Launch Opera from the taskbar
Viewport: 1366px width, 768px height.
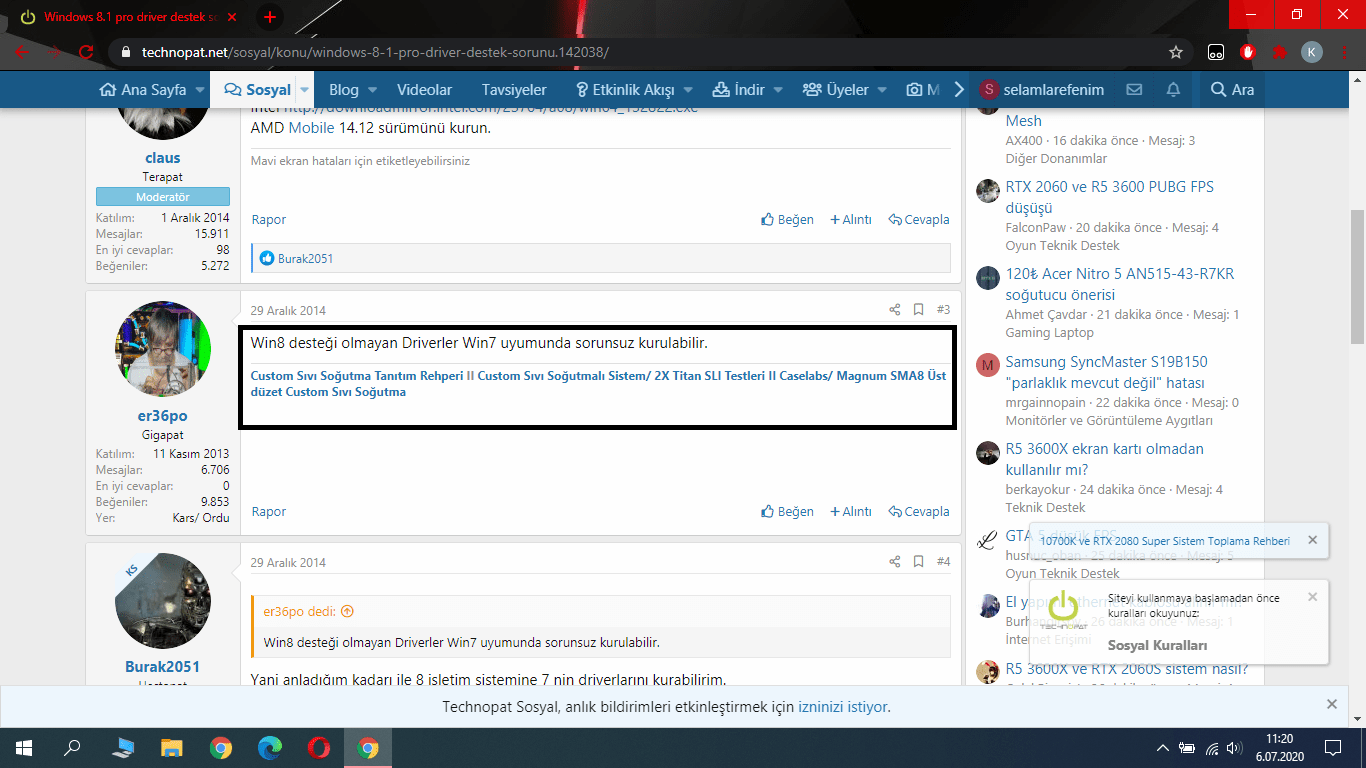click(x=319, y=747)
